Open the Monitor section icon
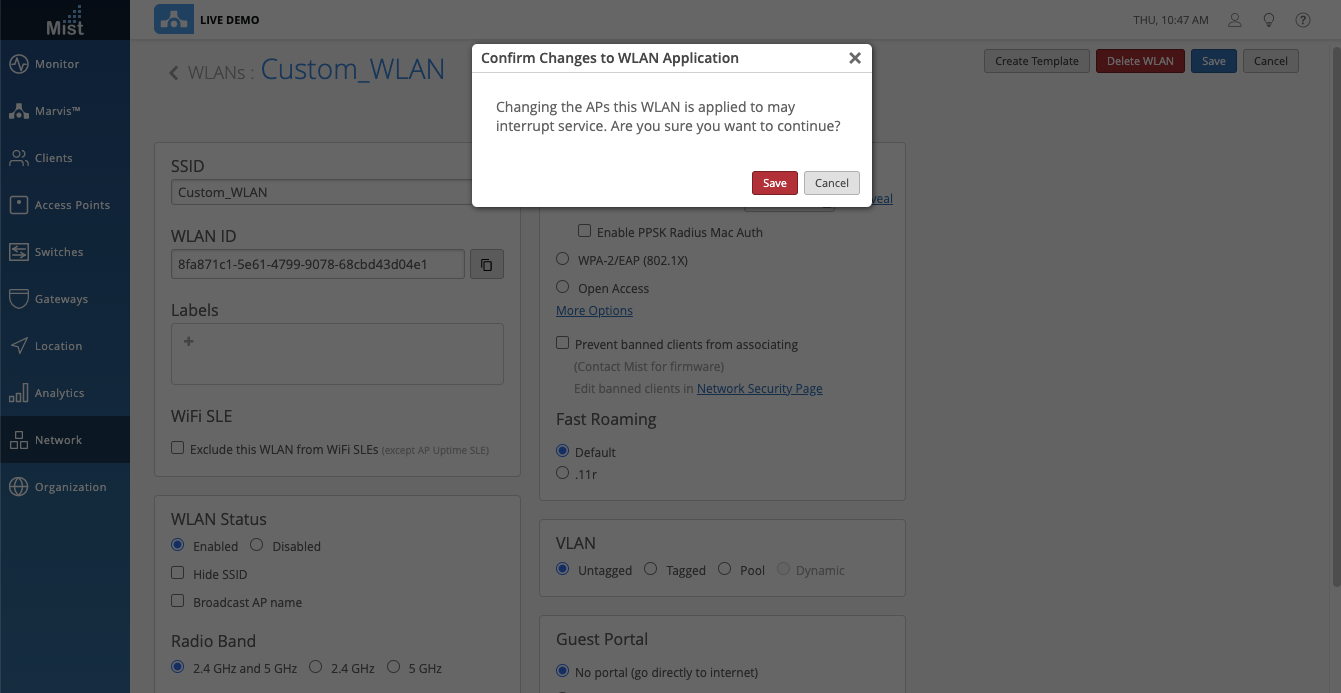Image resolution: width=1341 pixels, height=693 pixels. coord(18,64)
